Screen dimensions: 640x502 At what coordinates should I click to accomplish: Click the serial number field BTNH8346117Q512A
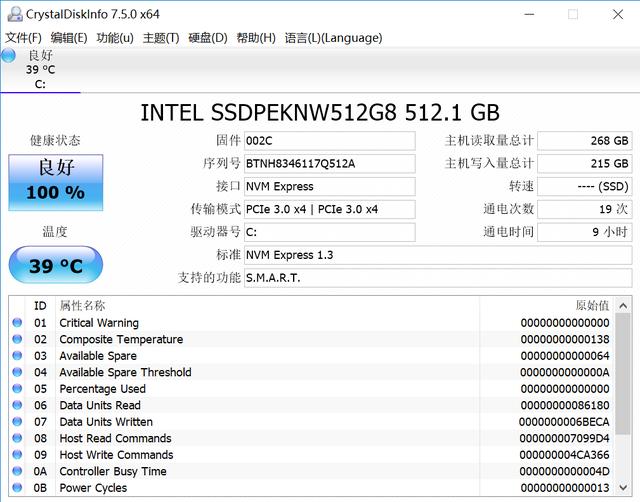[330, 164]
